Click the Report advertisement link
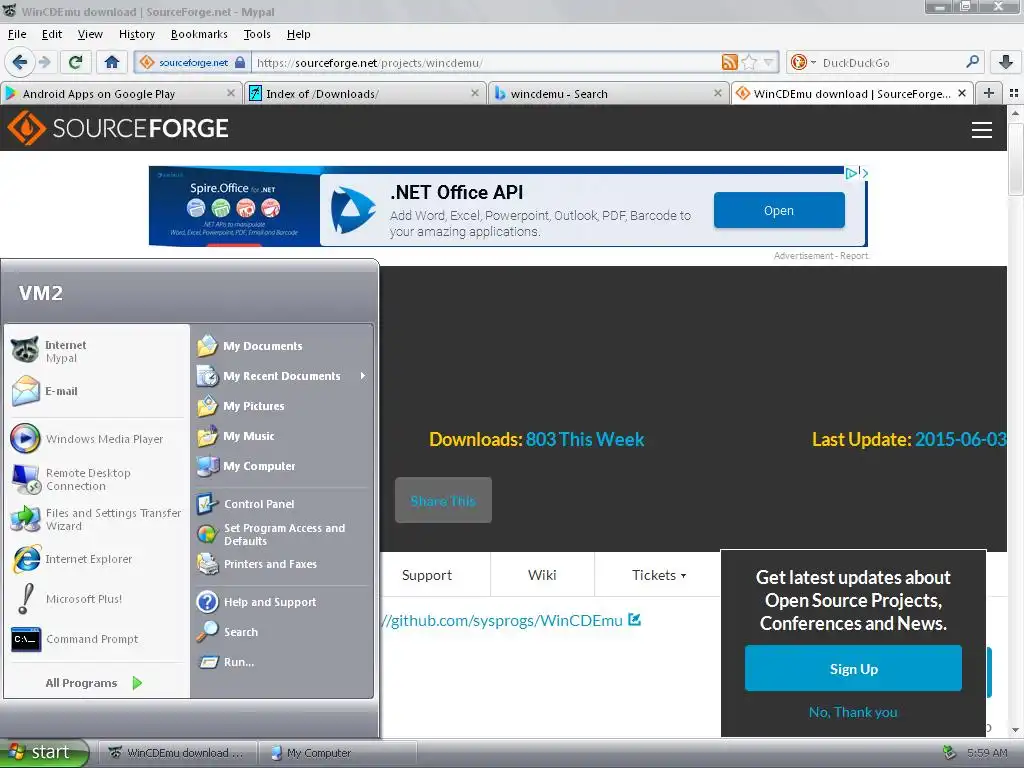1024x768 pixels. coord(854,256)
